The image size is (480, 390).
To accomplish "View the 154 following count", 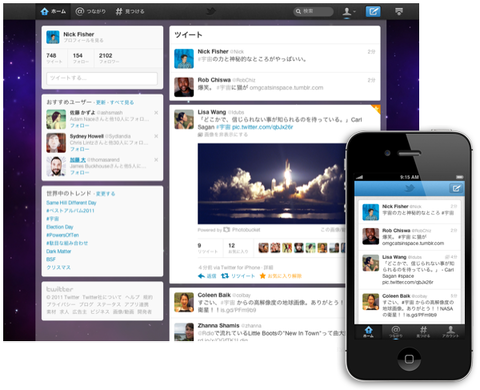I will coord(81,58).
